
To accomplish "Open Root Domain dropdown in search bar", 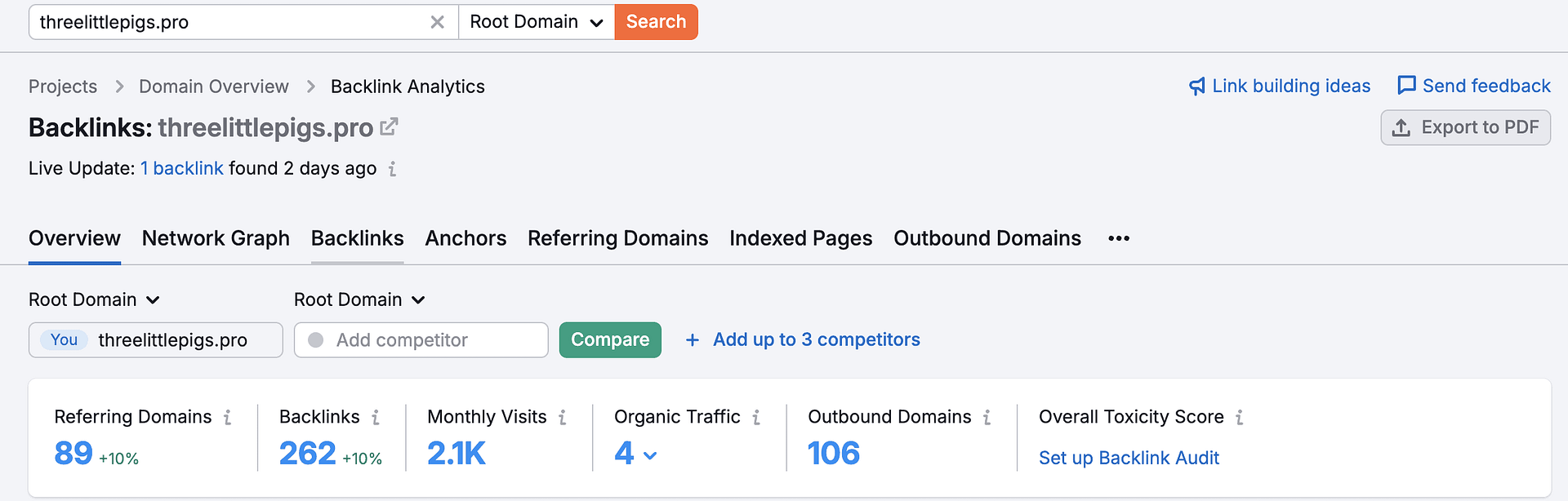I will point(537,22).
